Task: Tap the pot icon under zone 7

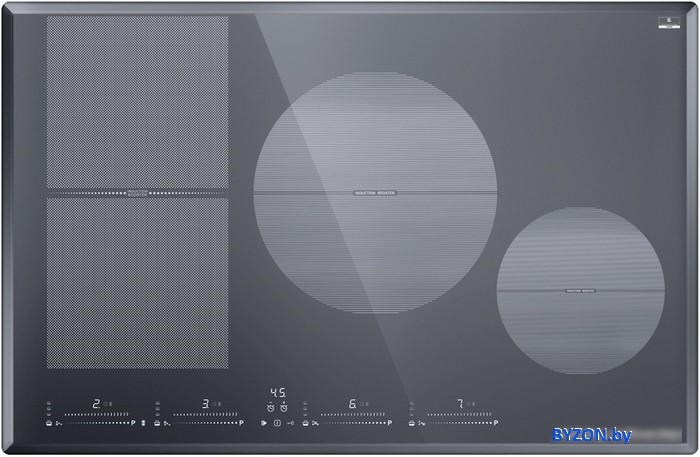Action: coord(413,423)
